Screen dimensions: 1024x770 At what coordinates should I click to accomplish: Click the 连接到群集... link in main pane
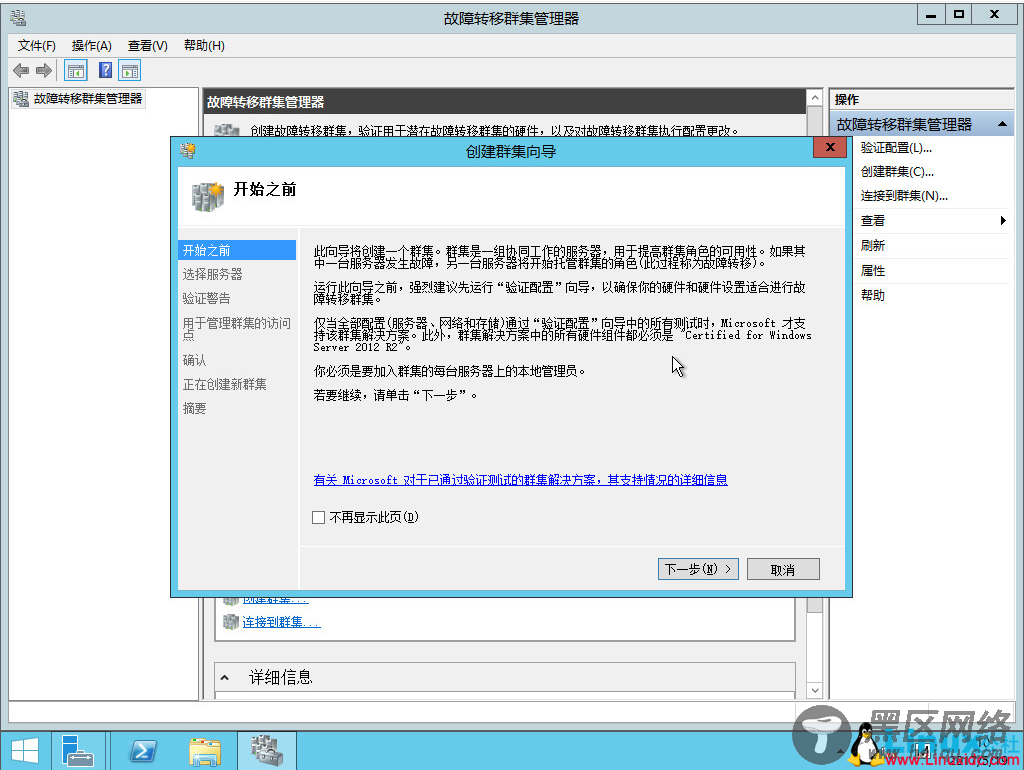281,622
